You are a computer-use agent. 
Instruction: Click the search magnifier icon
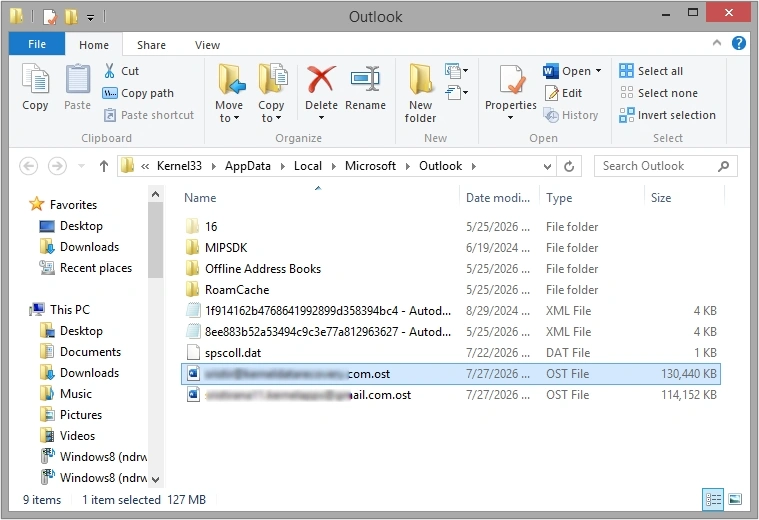click(724, 166)
